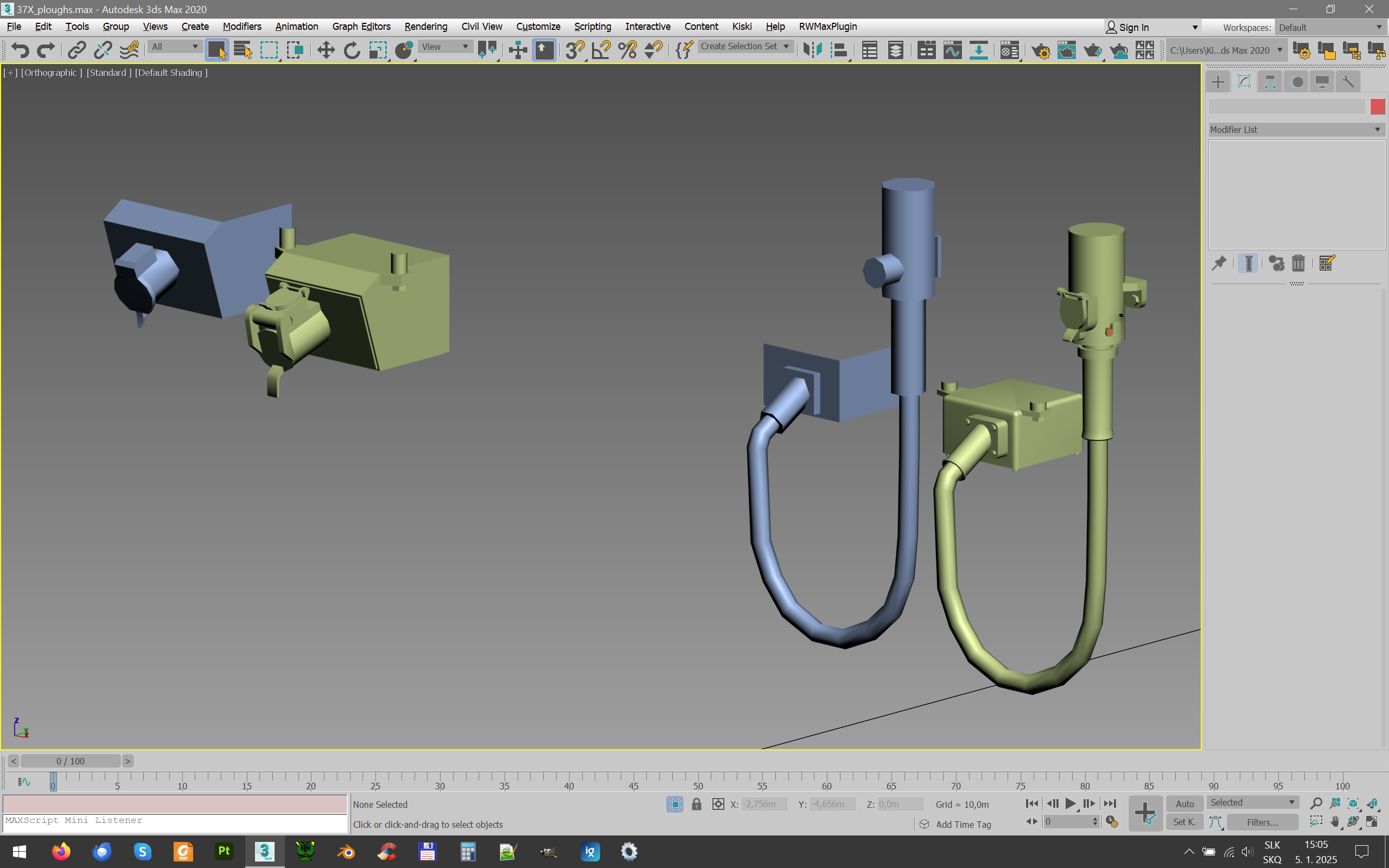The width and height of the screenshot is (1389, 868).
Task: Open Curve Editor from toolbar
Action: click(952, 50)
